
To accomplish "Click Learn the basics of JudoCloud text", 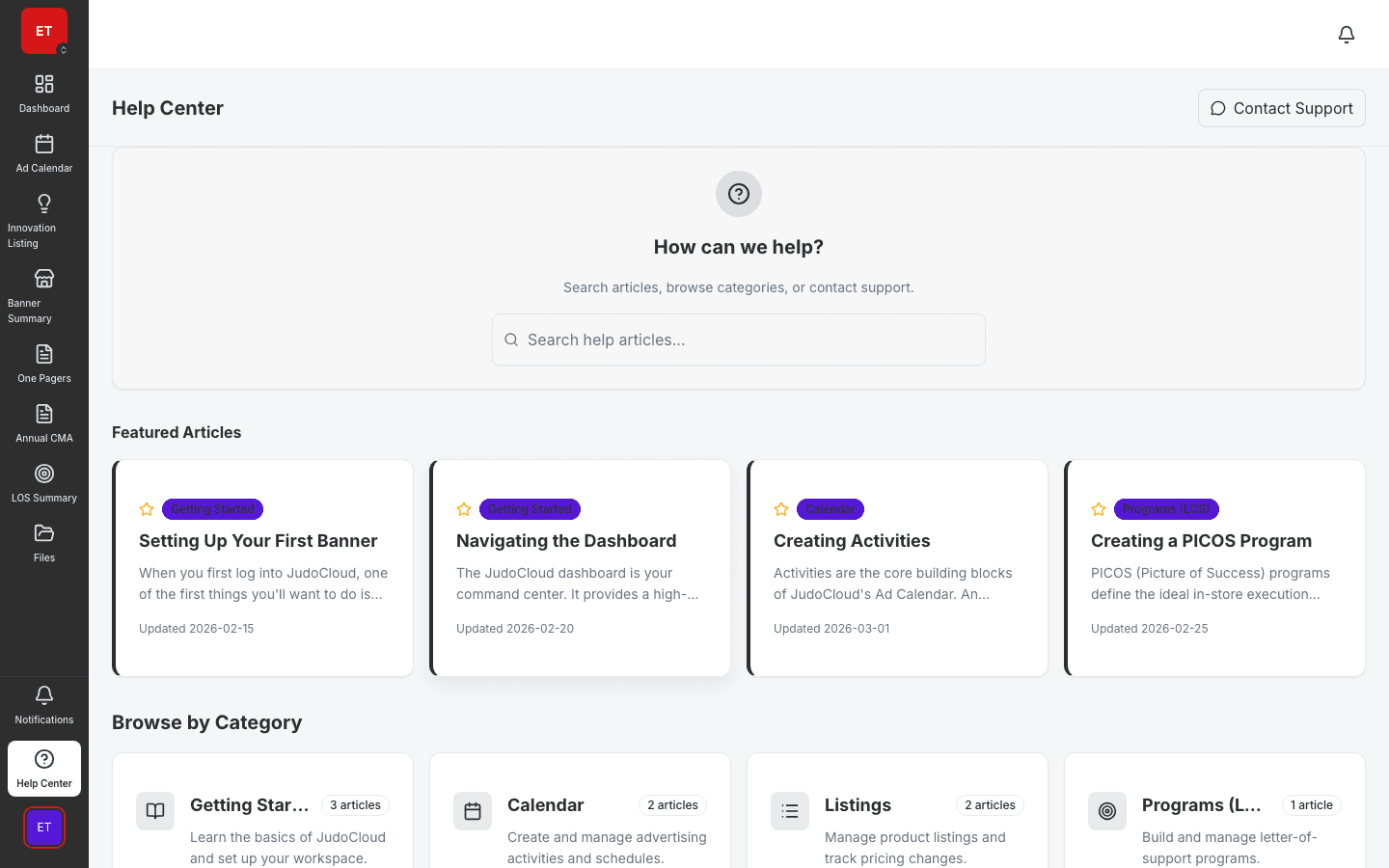I will [287, 848].
